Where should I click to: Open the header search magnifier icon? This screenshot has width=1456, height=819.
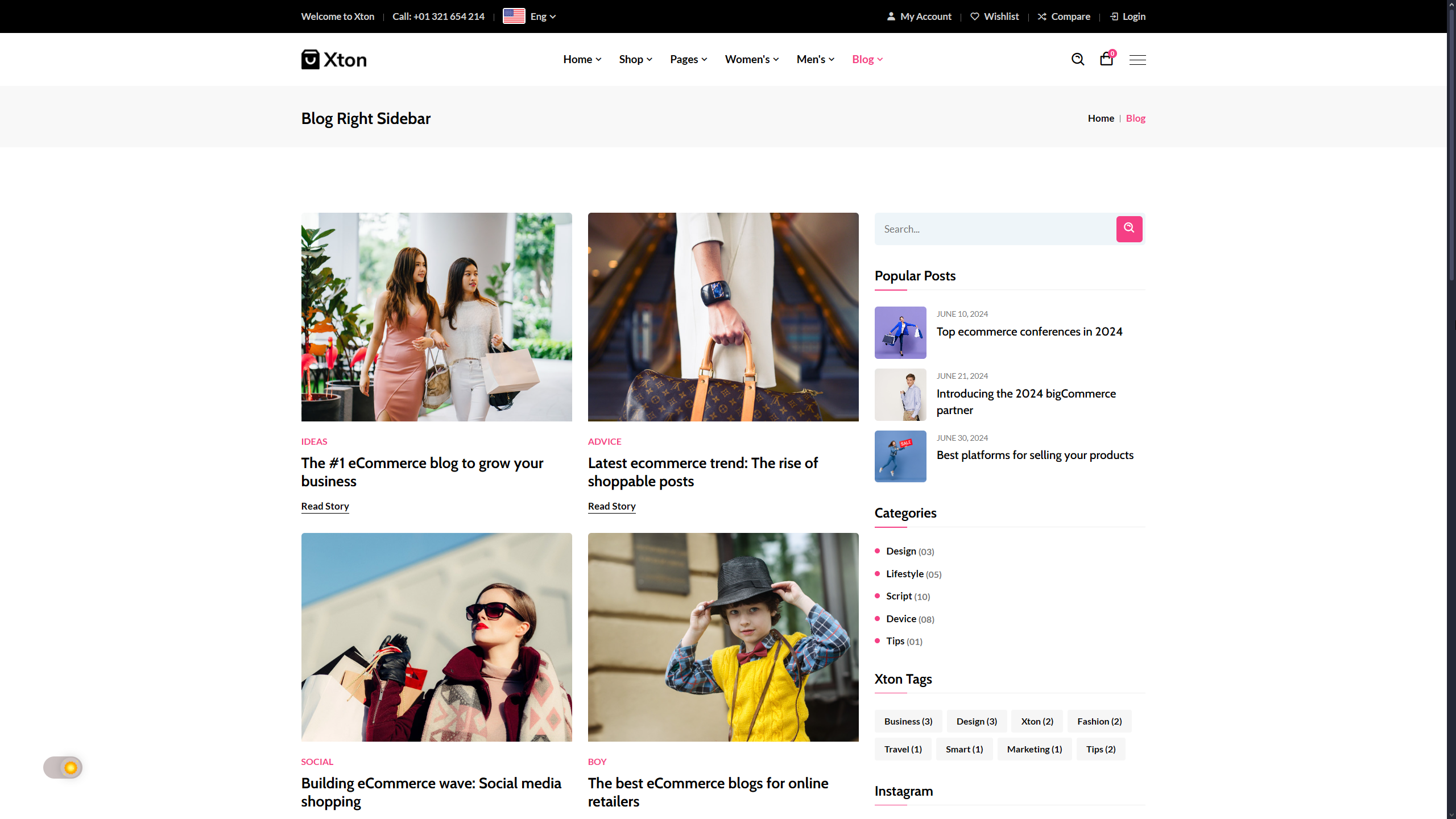pyautogui.click(x=1077, y=59)
